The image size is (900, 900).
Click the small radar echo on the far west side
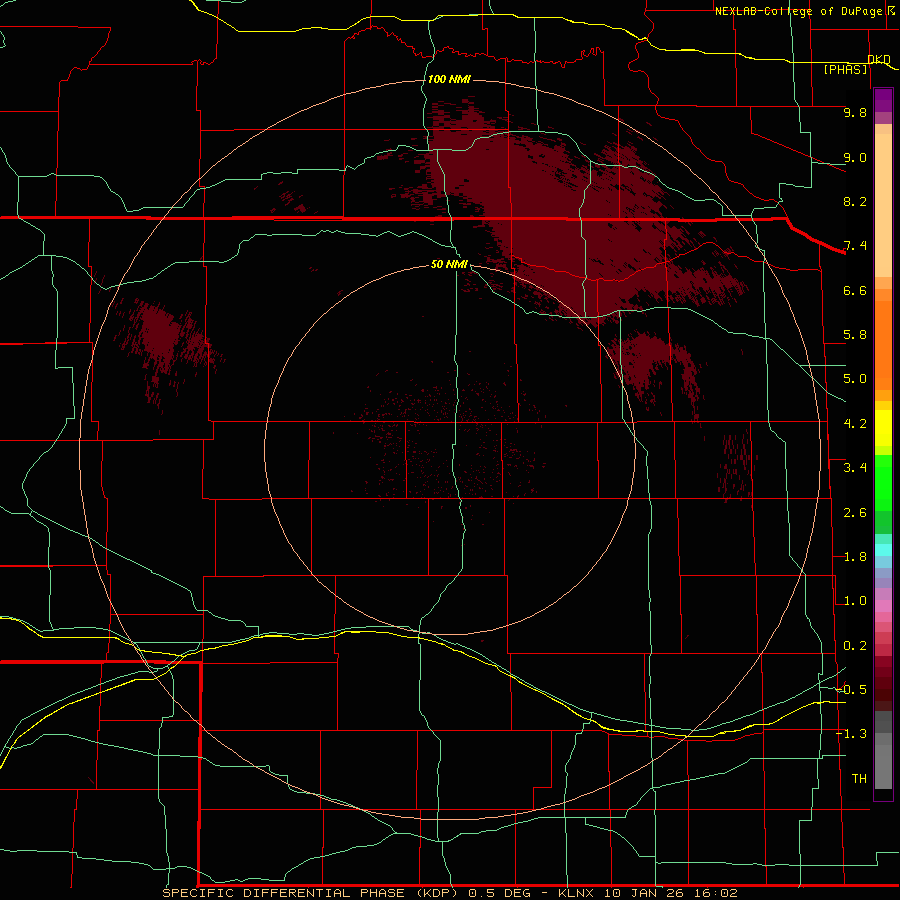point(164,344)
